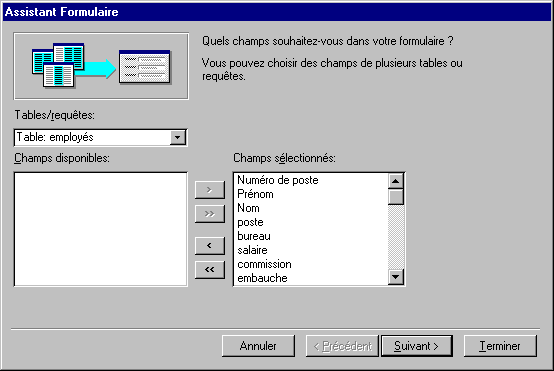This screenshot has height=371, width=554.
Task: Click the Suivant button
Action: click(417, 346)
